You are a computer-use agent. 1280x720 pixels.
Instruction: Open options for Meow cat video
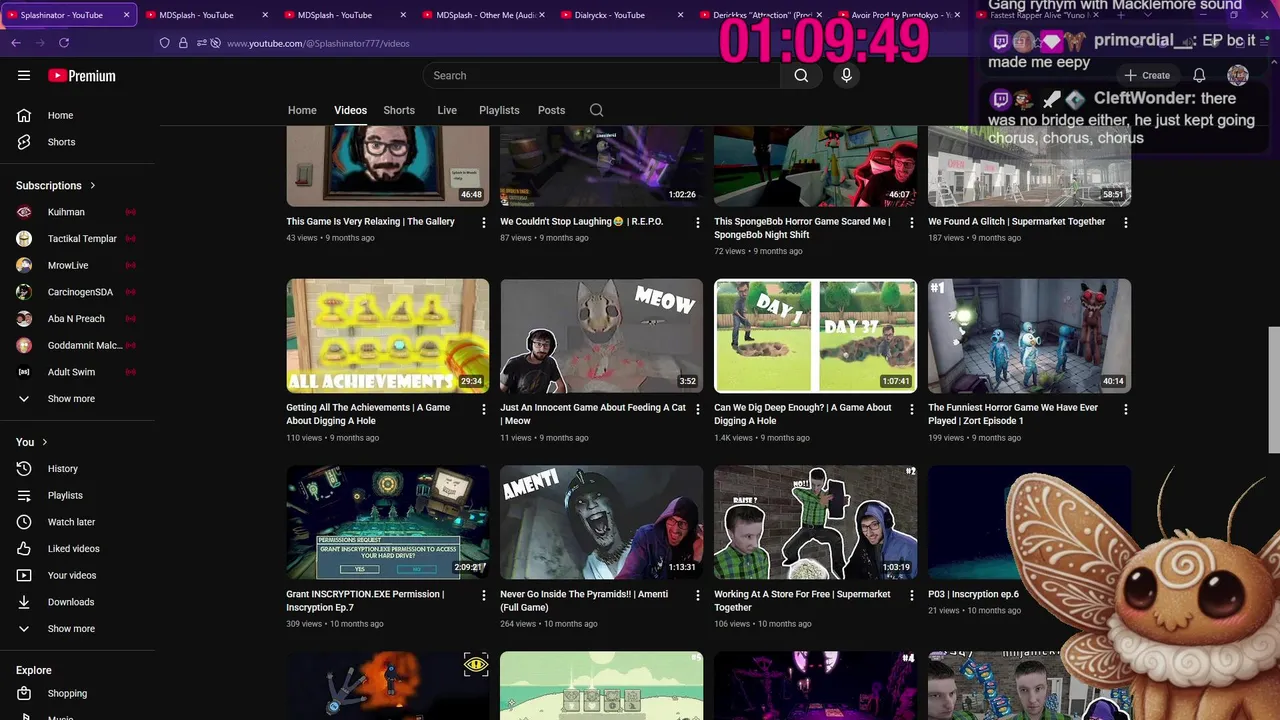(698, 409)
